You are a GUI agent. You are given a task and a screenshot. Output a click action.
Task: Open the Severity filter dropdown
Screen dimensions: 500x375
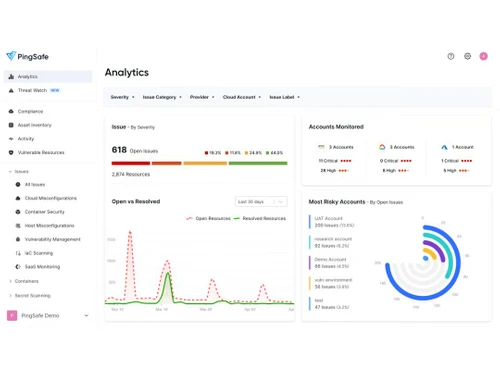pos(122,97)
